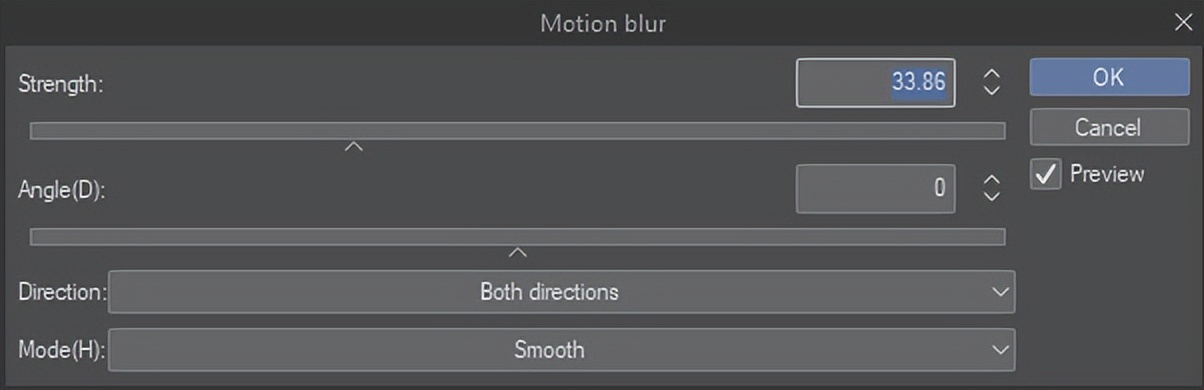Click the Angle slider track bar

click(x=518, y=236)
